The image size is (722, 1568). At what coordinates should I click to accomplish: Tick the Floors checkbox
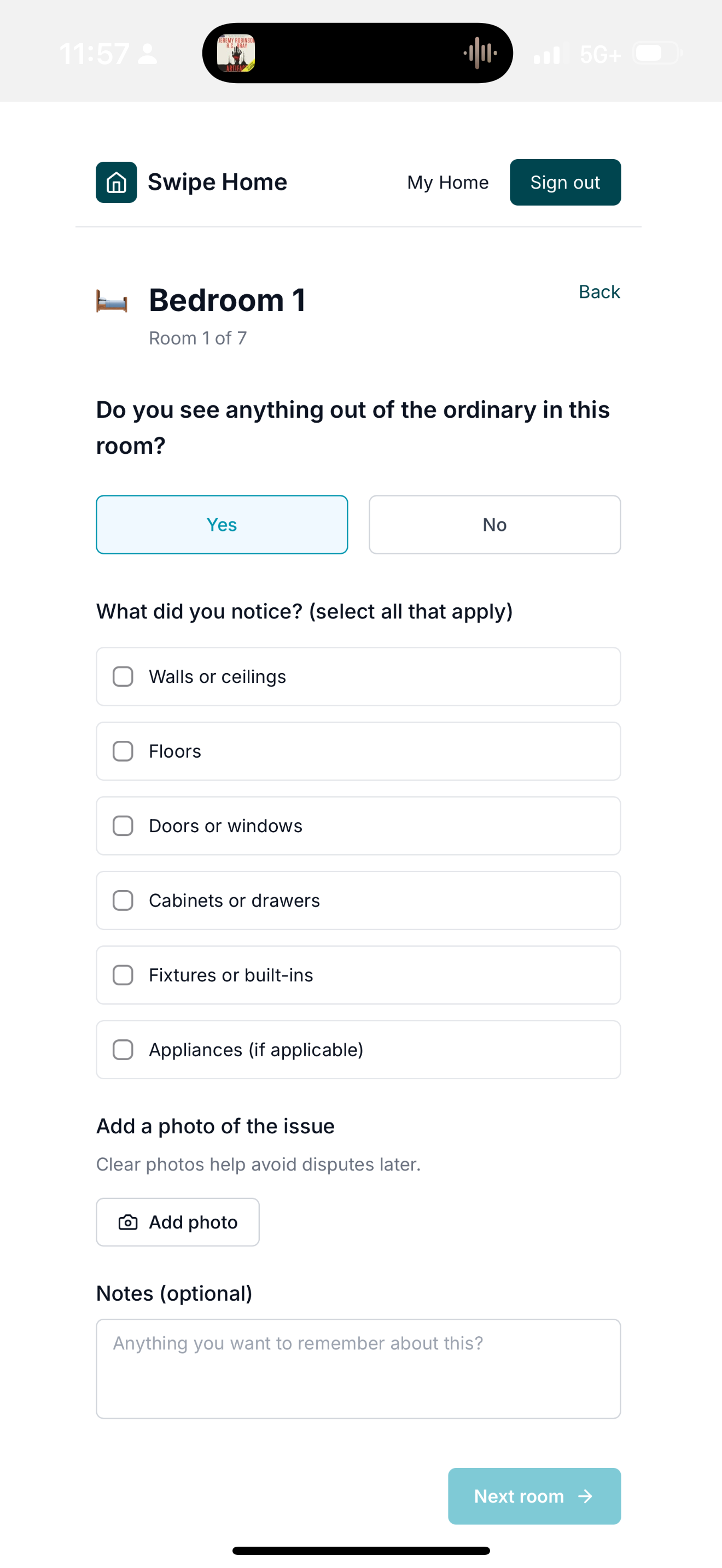point(123,751)
